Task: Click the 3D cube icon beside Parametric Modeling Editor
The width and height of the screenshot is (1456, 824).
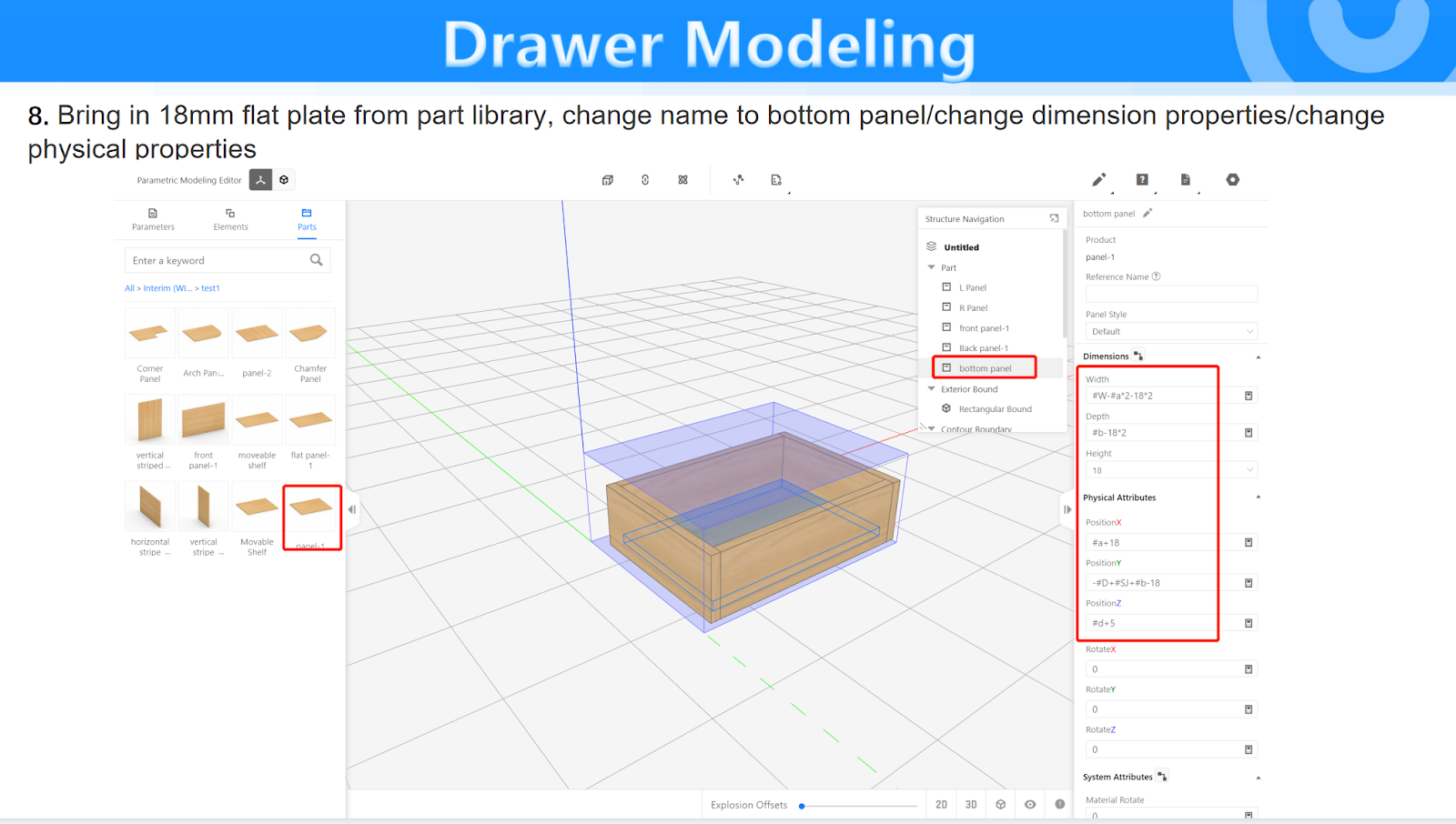Action: coord(284,180)
